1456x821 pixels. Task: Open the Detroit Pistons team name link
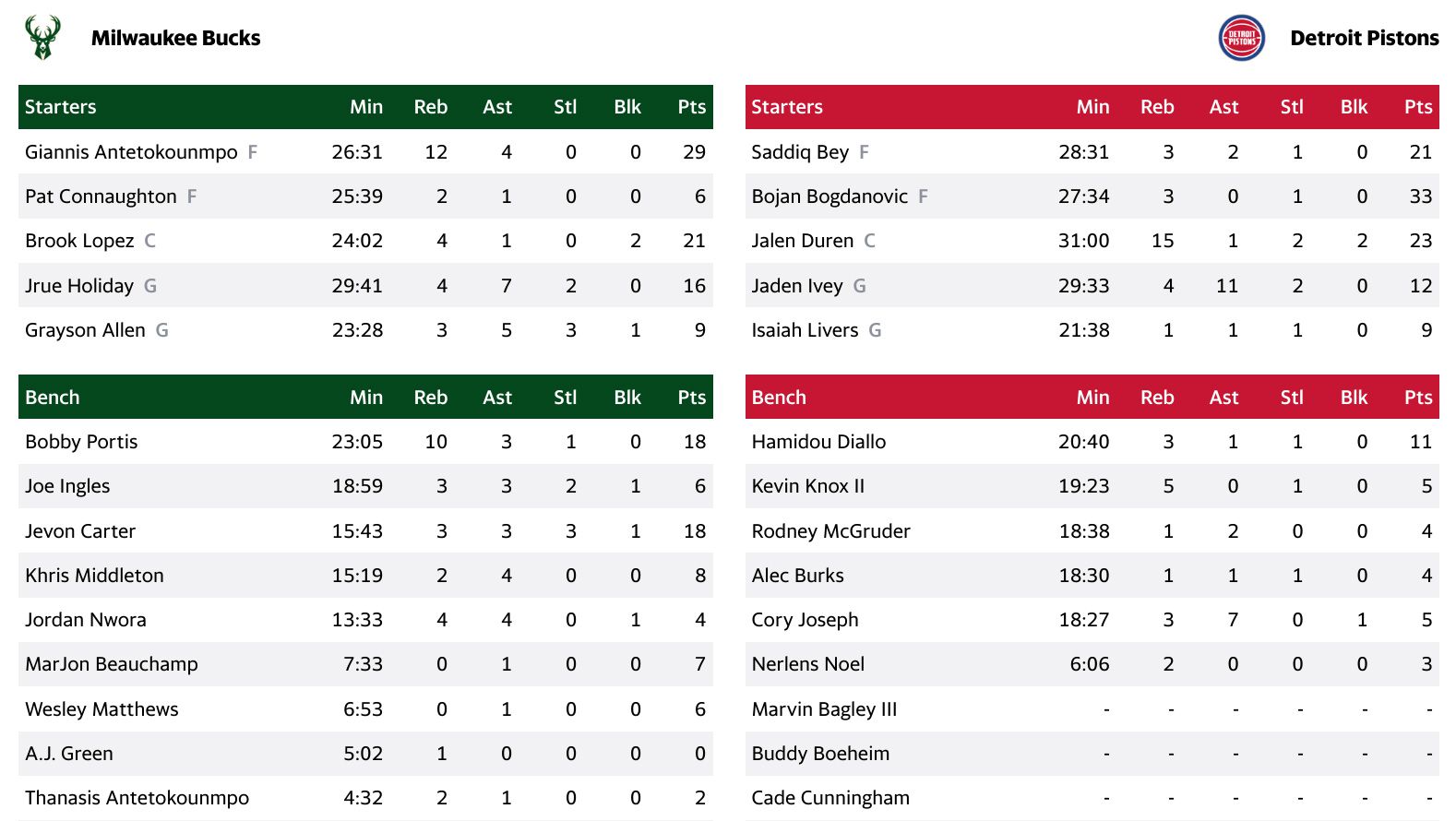[1364, 38]
